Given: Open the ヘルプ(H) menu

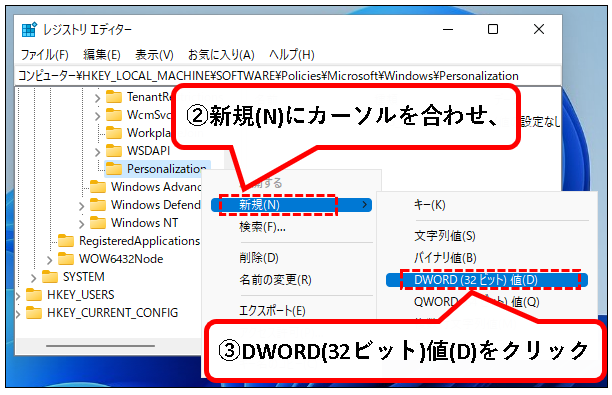Looking at the screenshot, I should [292, 55].
